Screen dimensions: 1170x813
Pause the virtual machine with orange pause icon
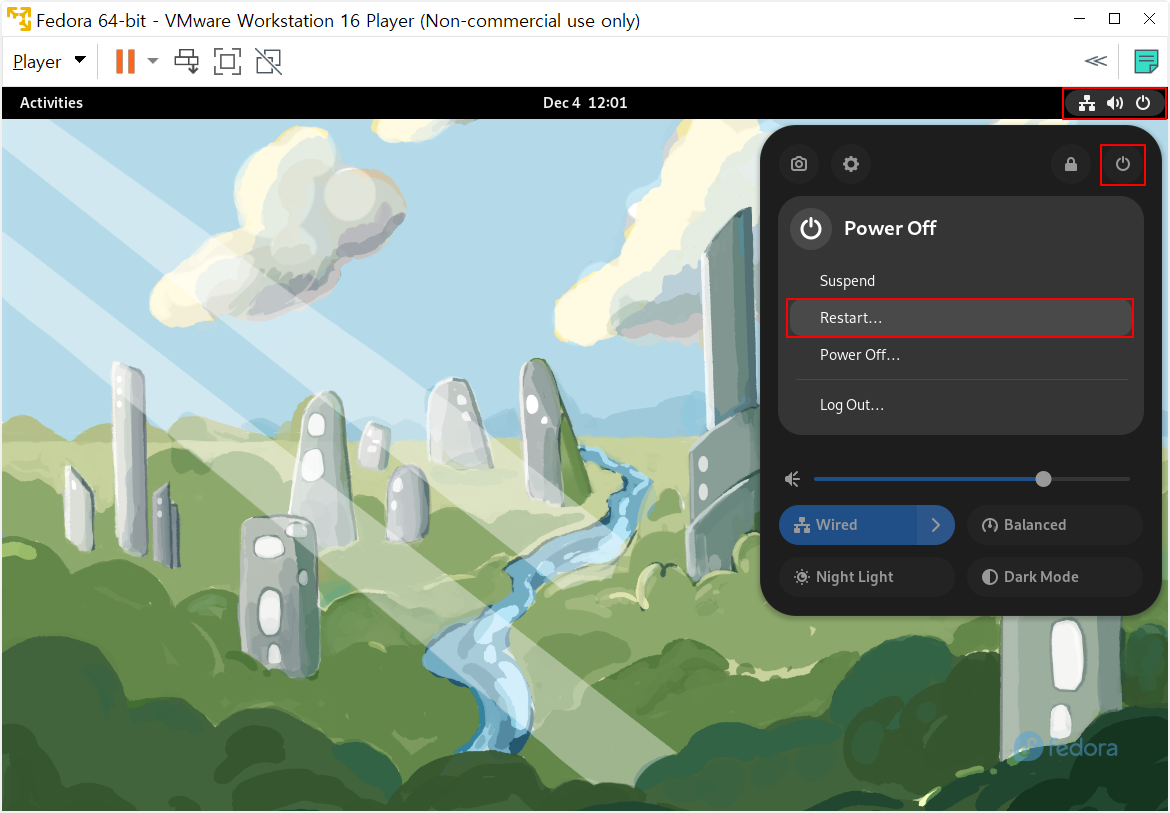pyautogui.click(x=125, y=61)
